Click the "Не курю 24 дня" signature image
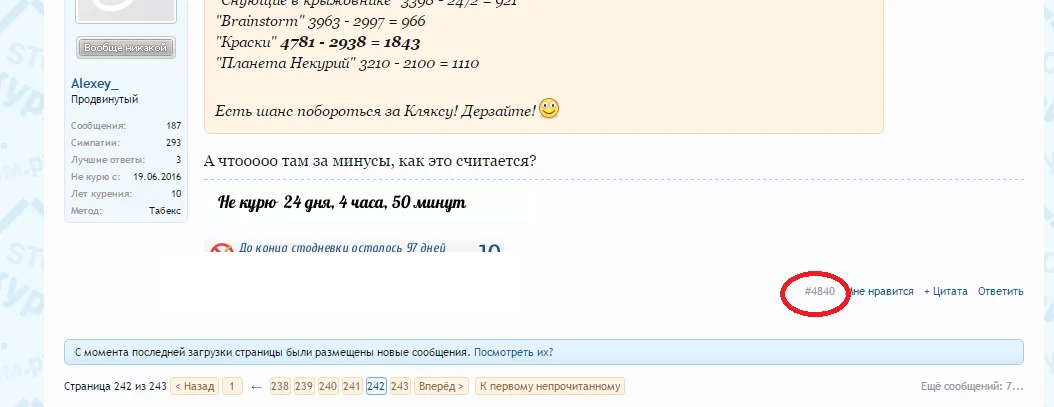 coord(342,202)
